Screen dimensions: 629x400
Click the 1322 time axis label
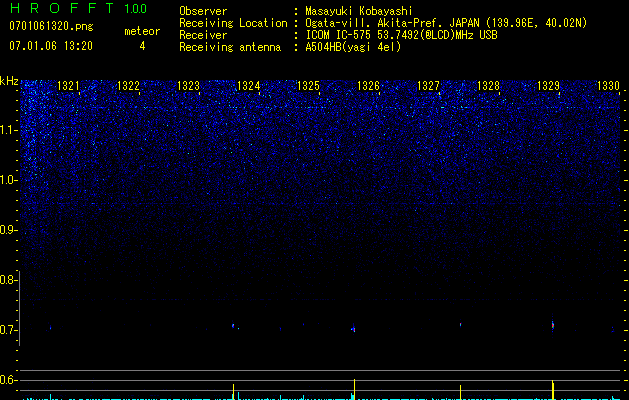(128, 86)
